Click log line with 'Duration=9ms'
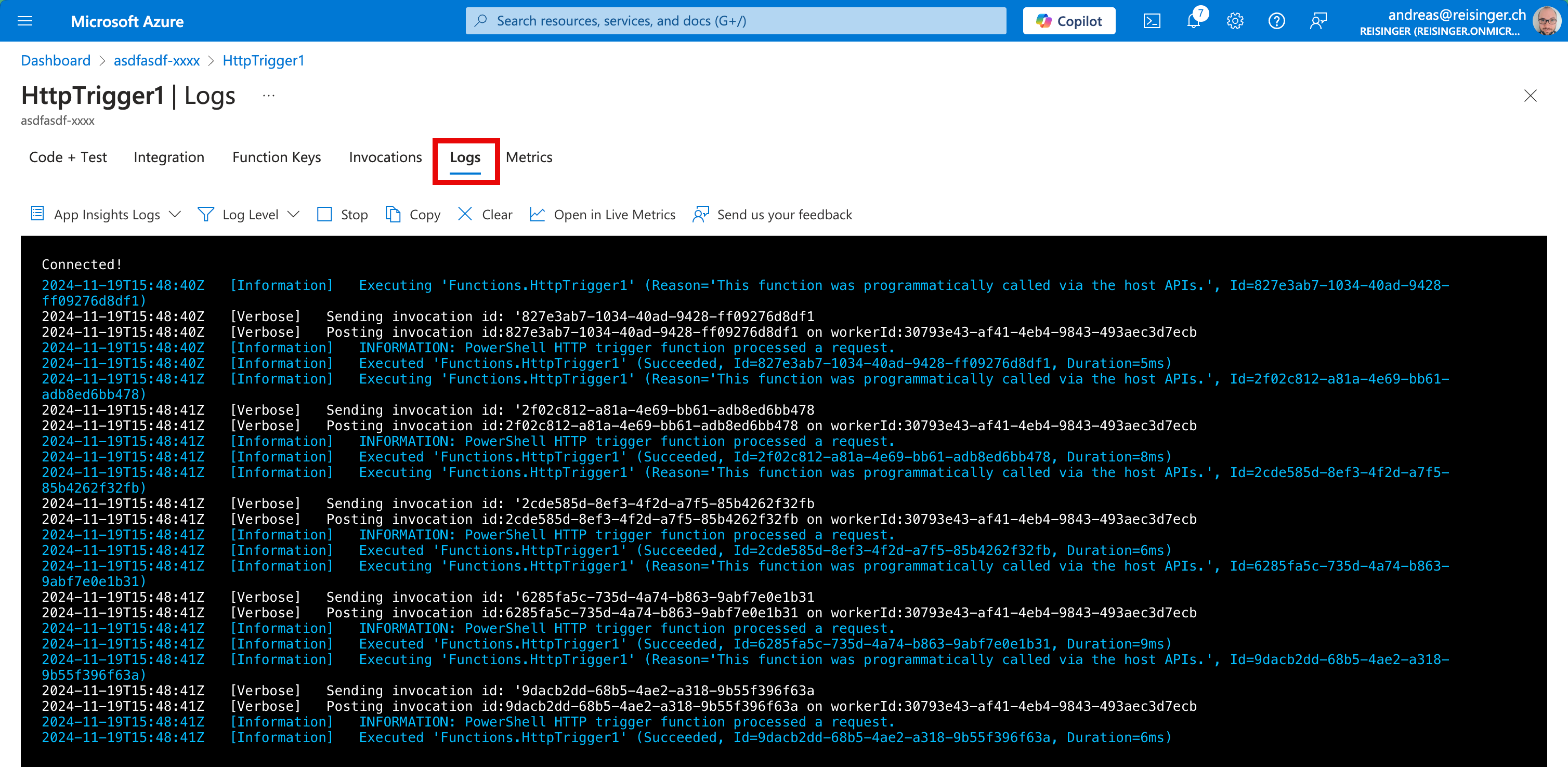The image size is (1568, 767). pyautogui.click(x=606, y=644)
